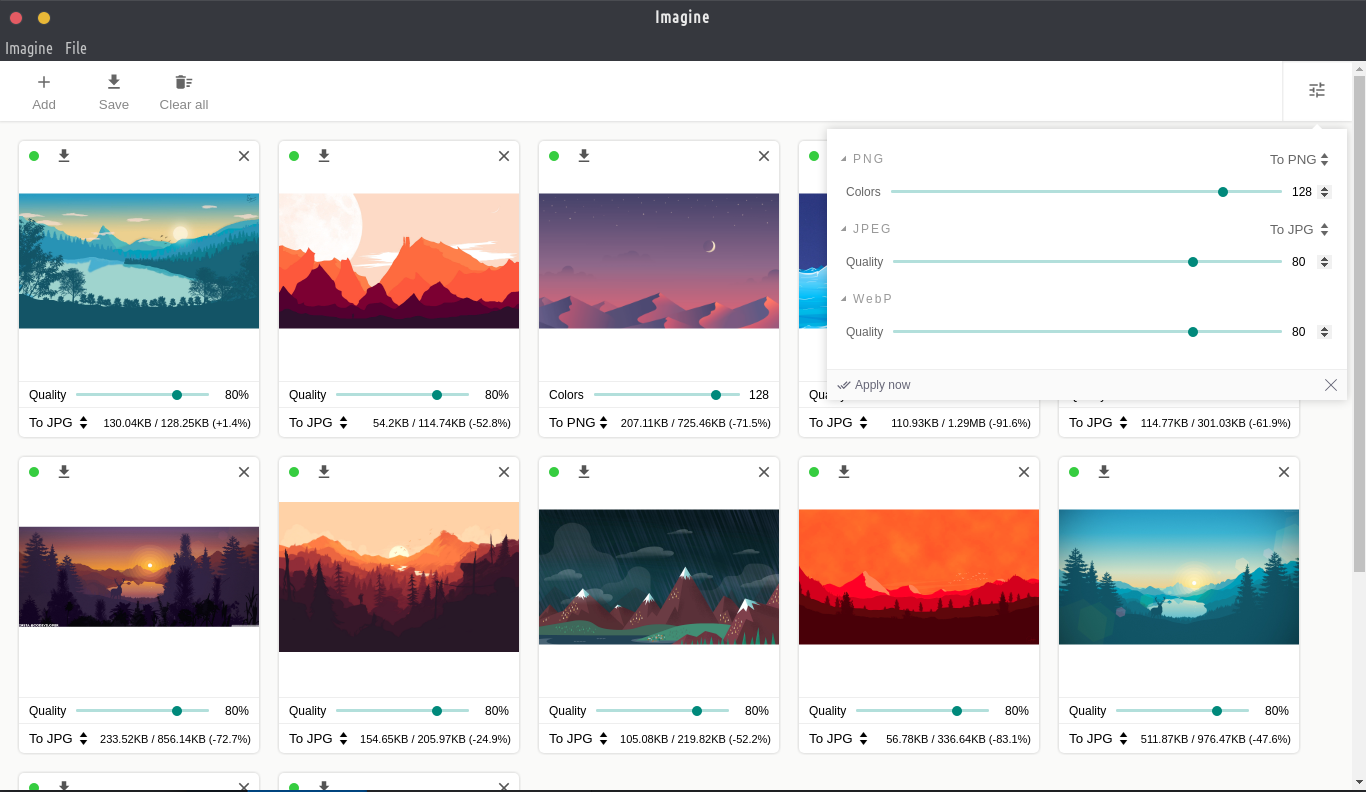Image resolution: width=1366 pixels, height=792 pixels.
Task: Click the Save all download icon
Action: coord(114,82)
